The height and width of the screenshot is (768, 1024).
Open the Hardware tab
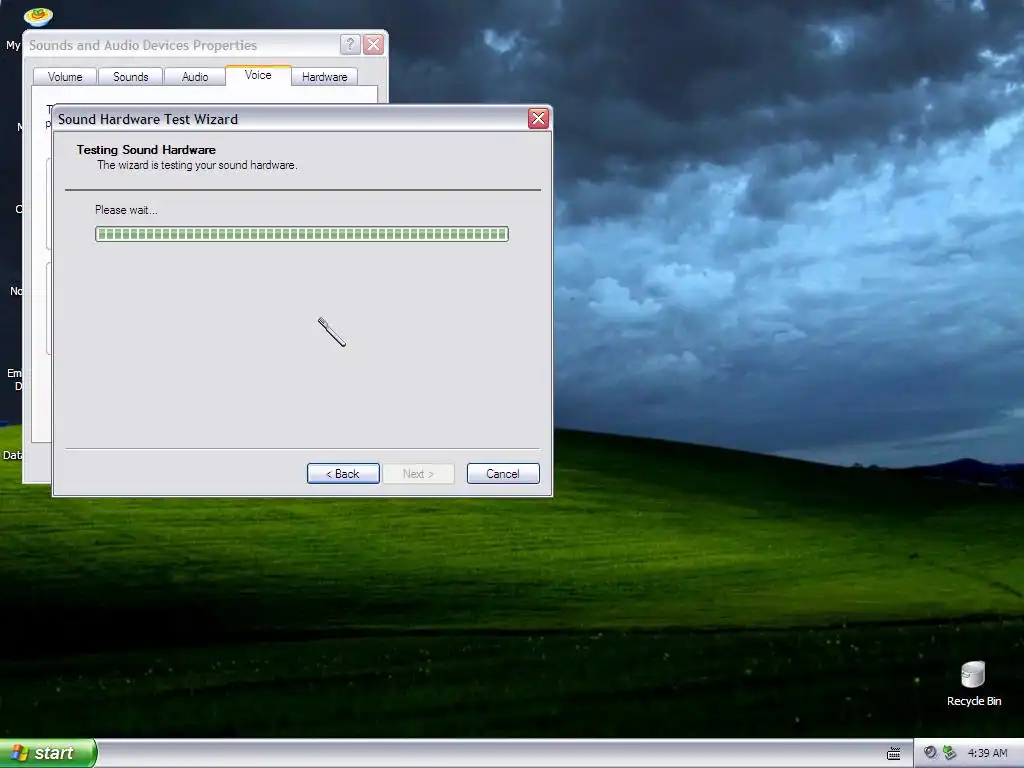pos(325,76)
